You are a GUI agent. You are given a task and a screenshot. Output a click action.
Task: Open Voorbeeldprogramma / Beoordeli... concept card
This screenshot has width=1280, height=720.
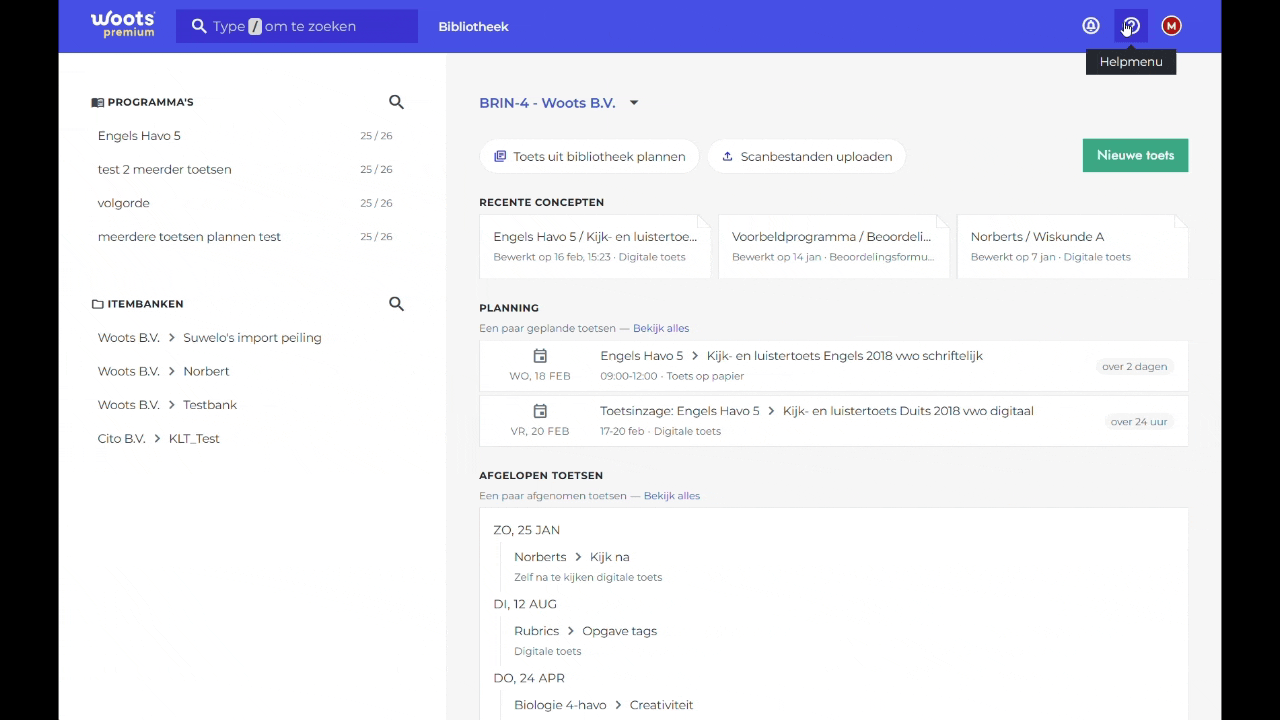tap(833, 246)
